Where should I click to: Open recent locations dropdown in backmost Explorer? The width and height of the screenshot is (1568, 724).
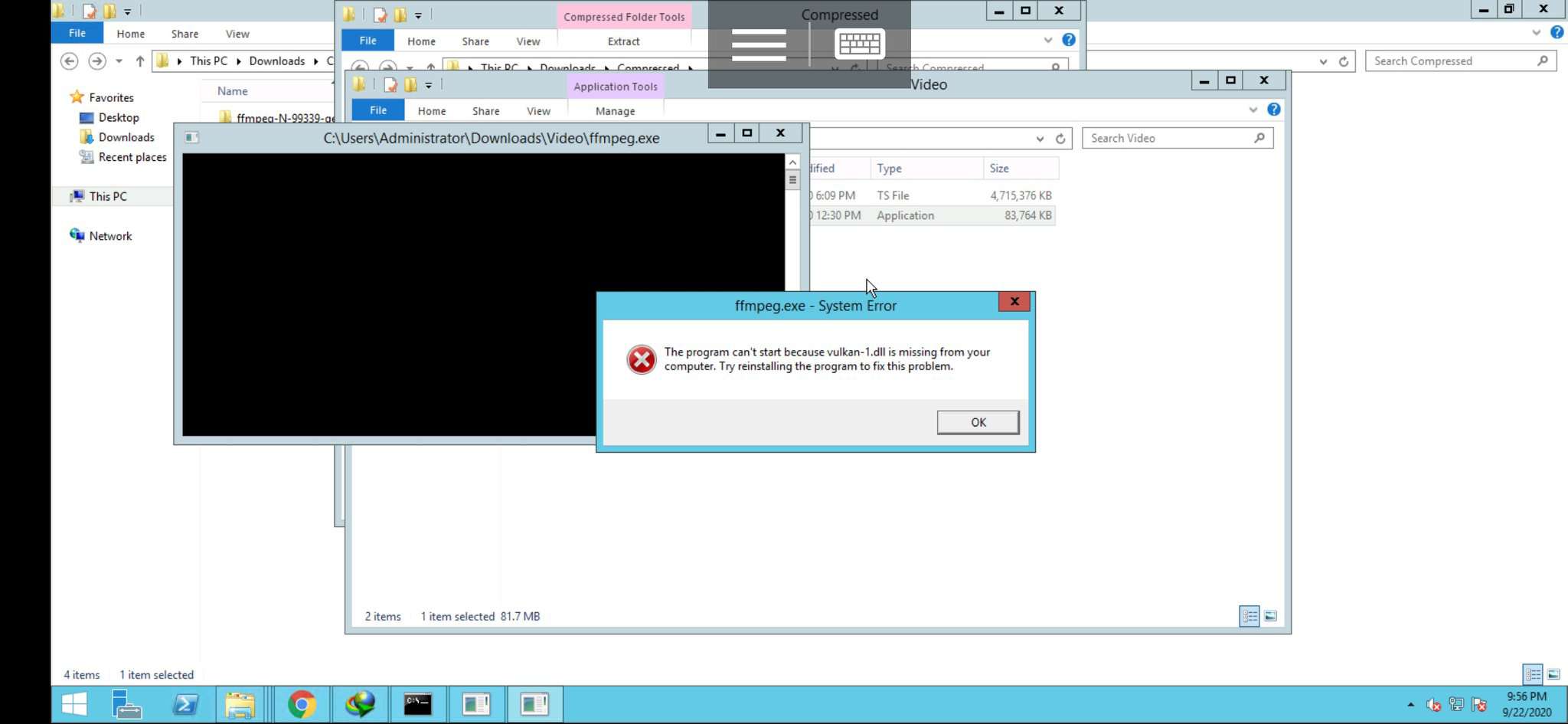(119, 61)
